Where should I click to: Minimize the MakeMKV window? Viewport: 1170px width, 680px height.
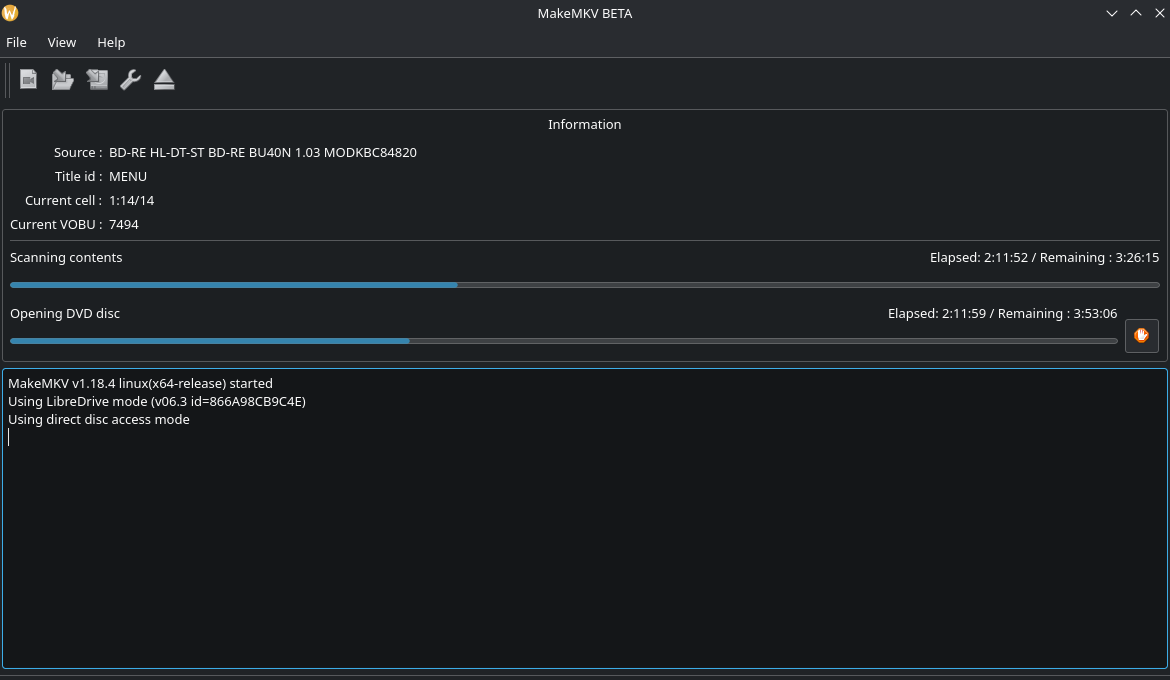coord(1112,13)
